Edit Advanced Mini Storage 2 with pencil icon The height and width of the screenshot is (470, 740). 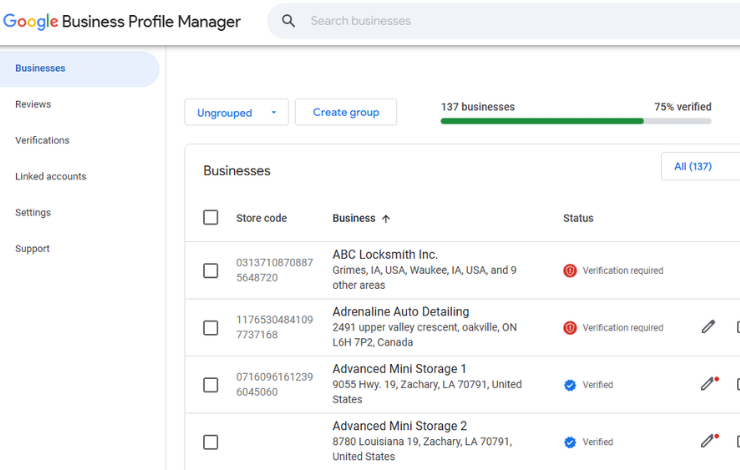(x=709, y=440)
